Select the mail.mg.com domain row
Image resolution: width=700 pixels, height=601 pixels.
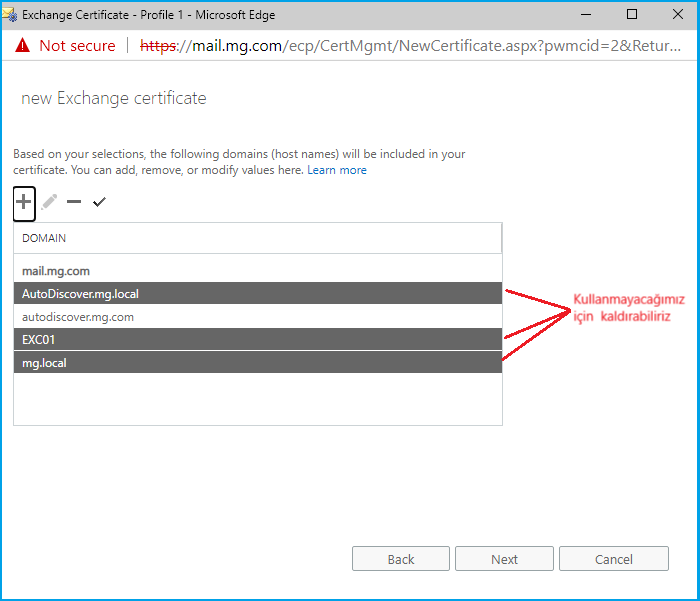pyautogui.click(x=257, y=270)
